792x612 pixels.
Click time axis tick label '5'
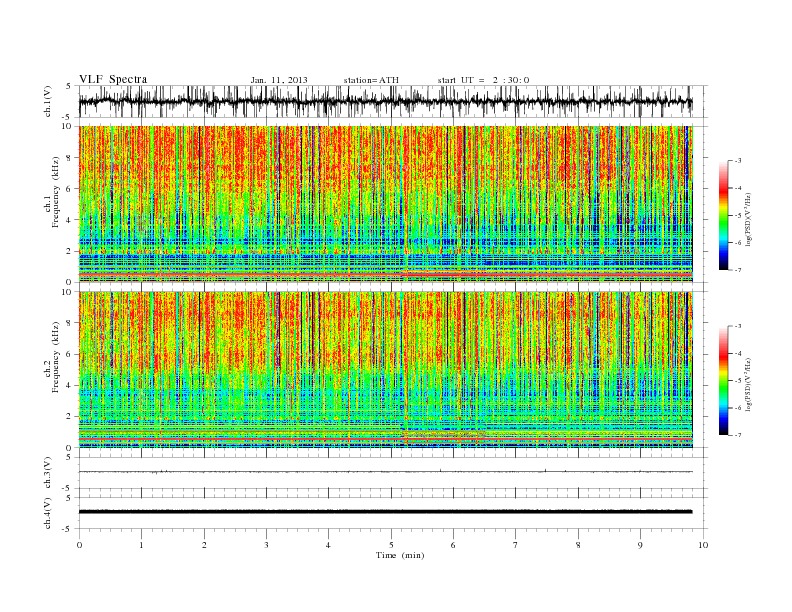pos(391,545)
